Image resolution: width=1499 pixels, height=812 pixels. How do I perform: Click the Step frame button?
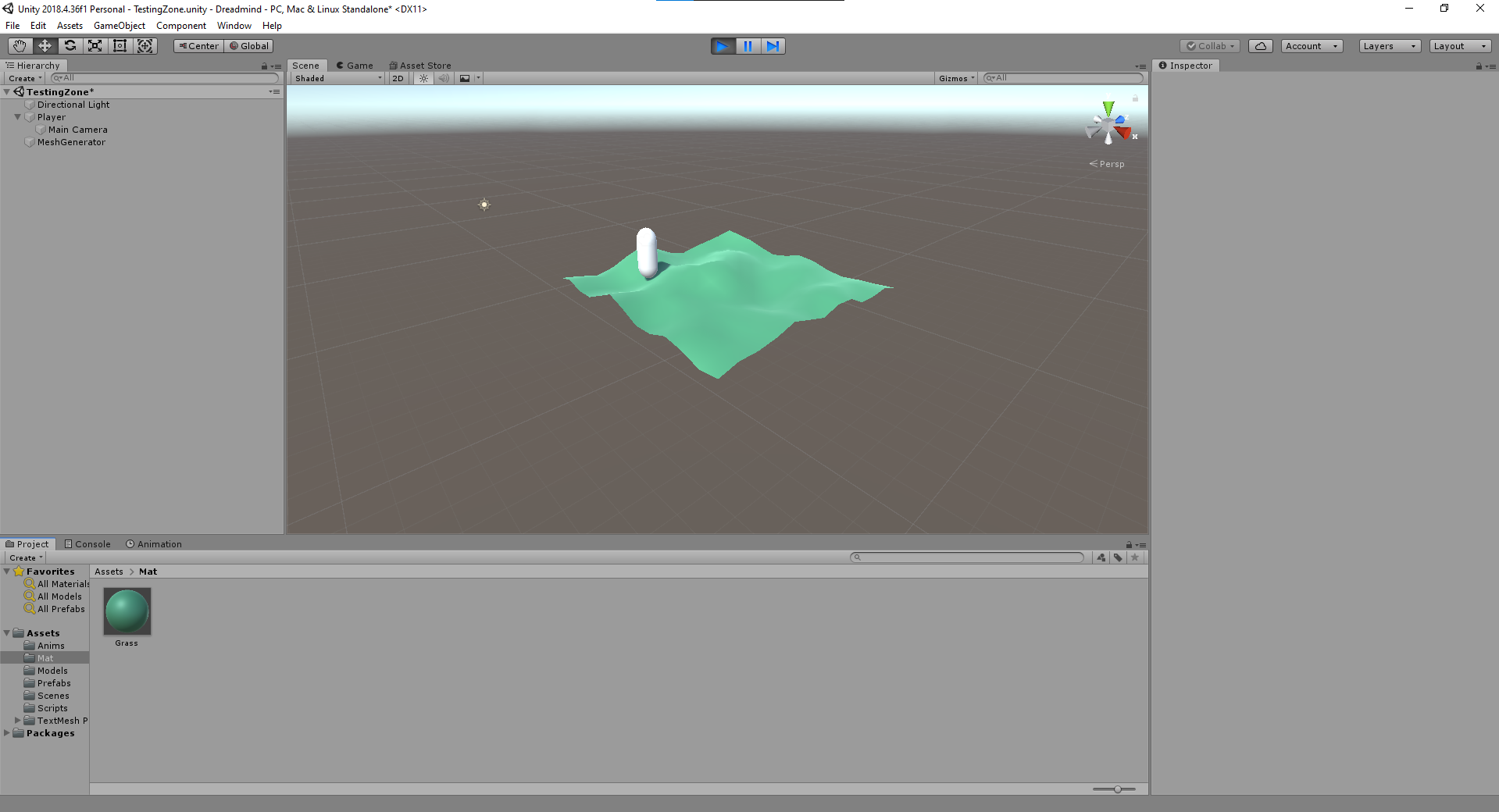pos(773,46)
